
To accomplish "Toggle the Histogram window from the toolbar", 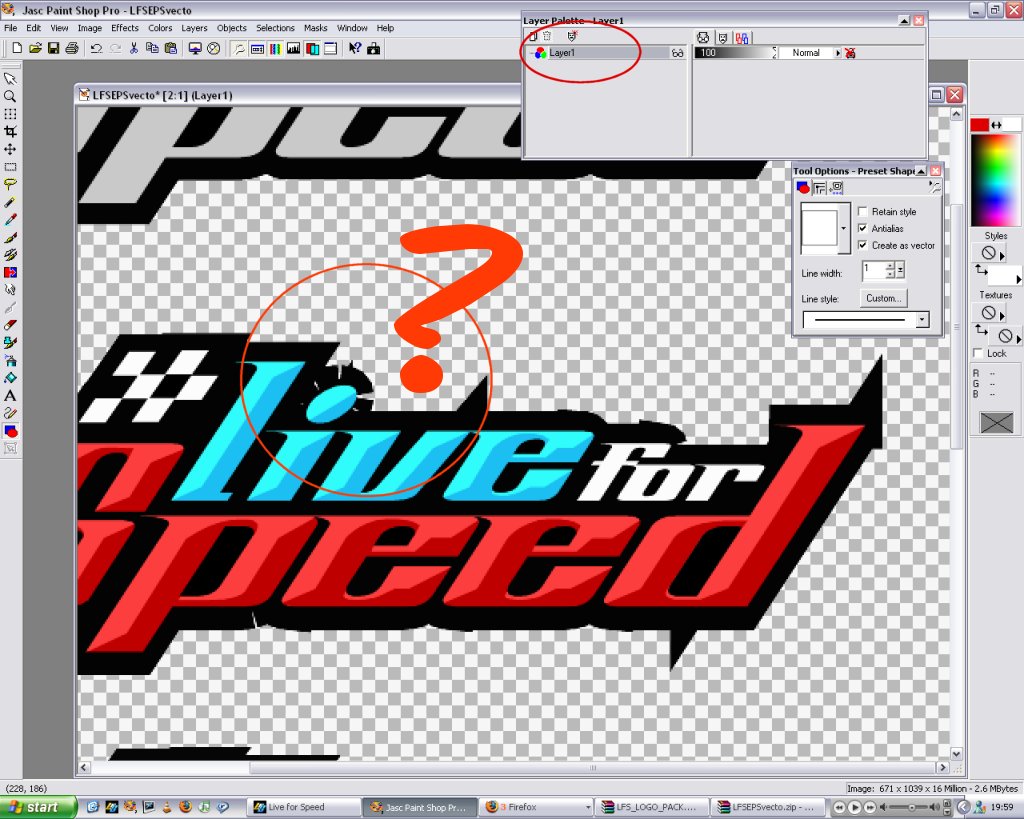I will pos(294,48).
